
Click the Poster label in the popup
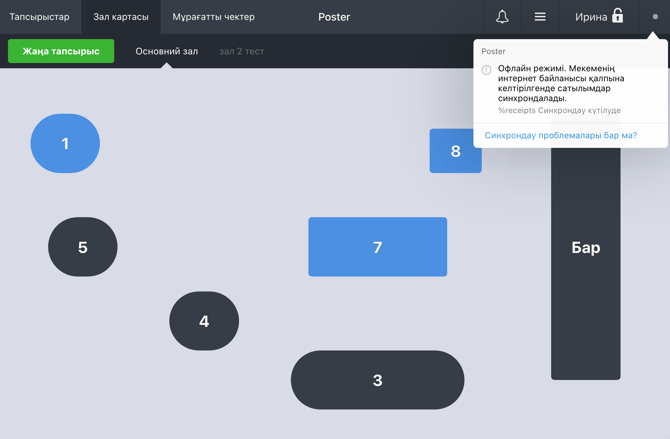(493, 51)
